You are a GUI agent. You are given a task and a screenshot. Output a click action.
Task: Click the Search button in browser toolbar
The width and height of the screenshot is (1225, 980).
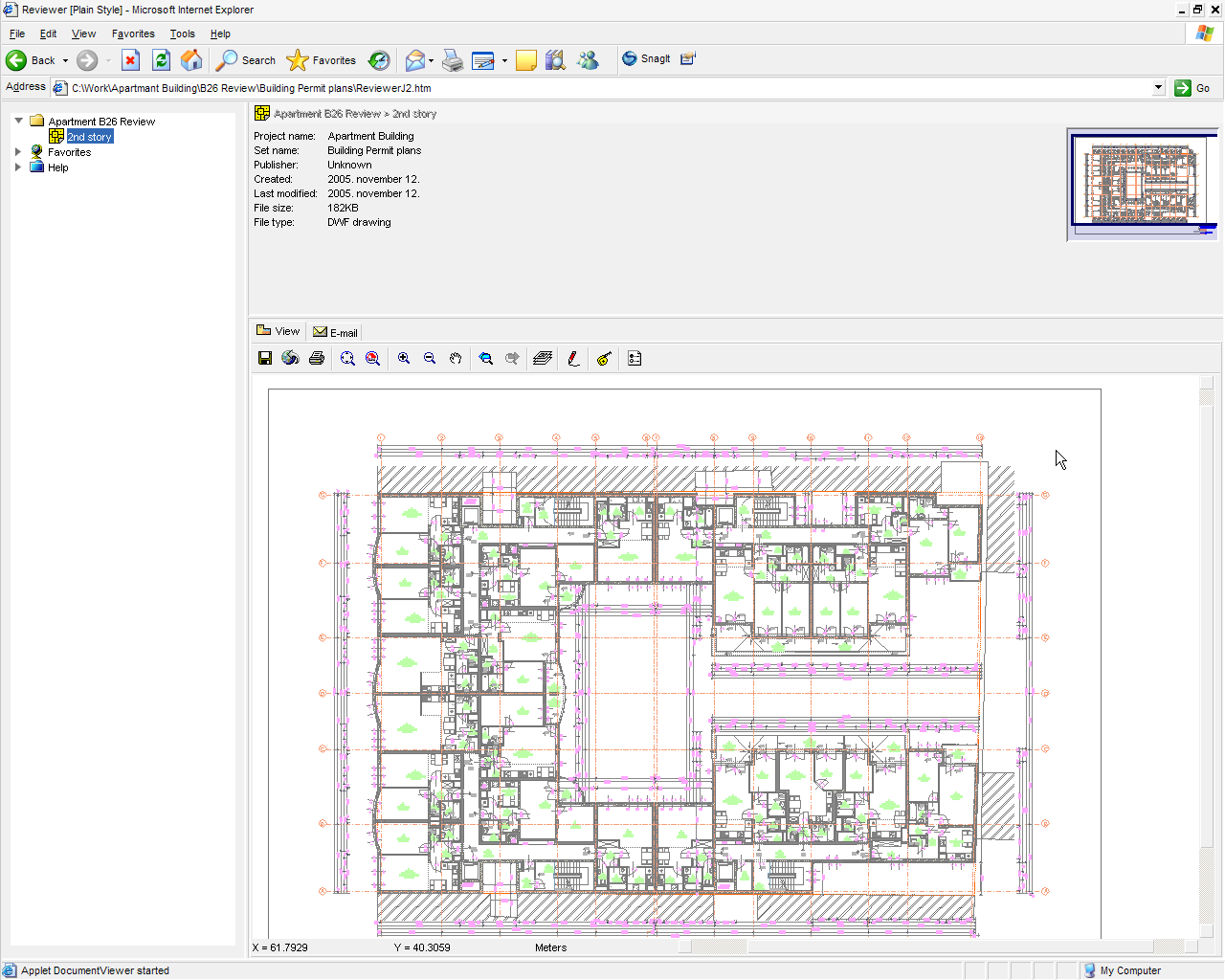coord(246,60)
